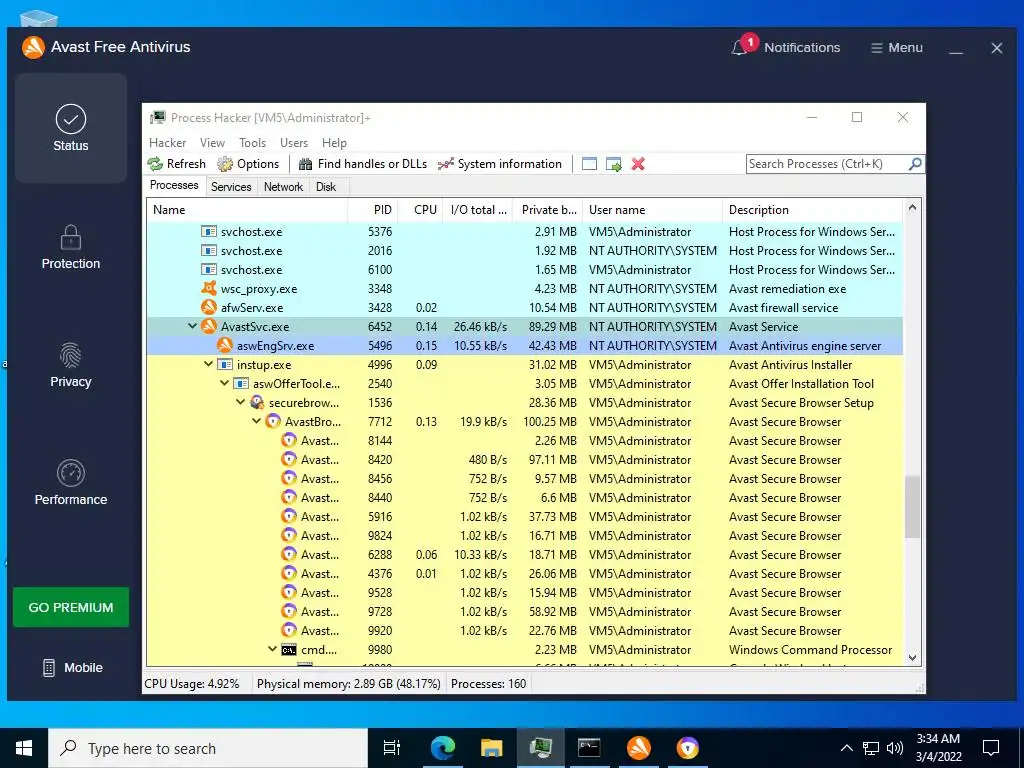1024x768 pixels.
Task: Click the search magnifier icon in Process Hacker
Action: [x=916, y=164]
